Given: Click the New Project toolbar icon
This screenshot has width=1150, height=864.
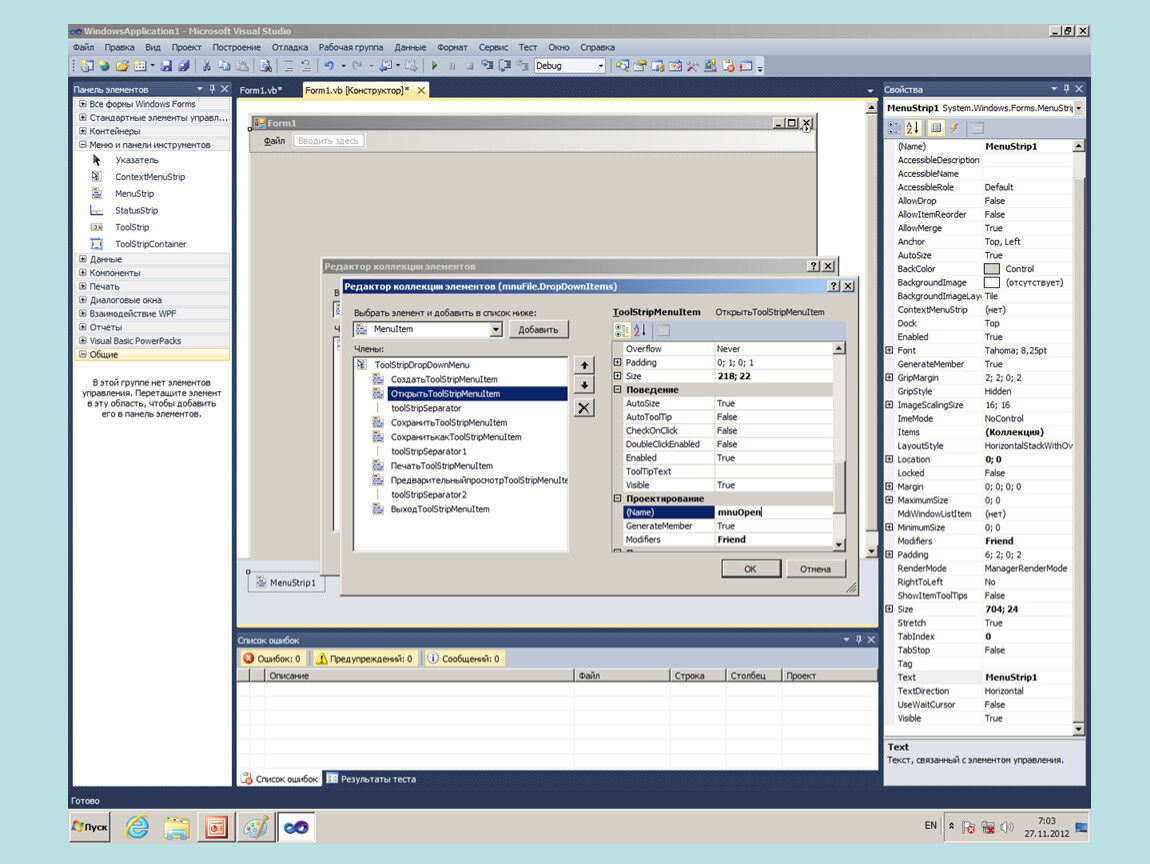Looking at the screenshot, I should [87, 66].
